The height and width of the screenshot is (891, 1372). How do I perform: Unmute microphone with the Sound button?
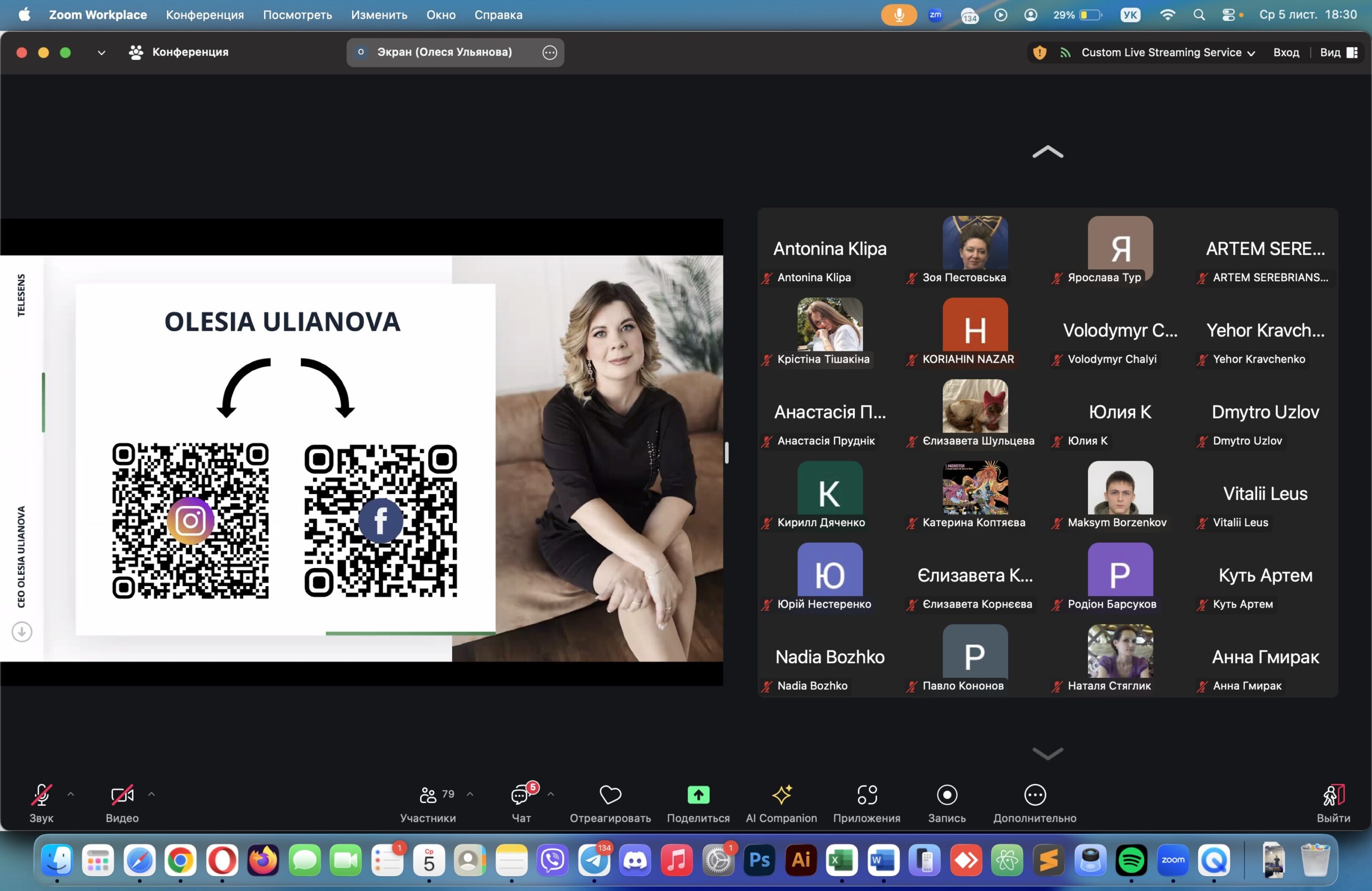(x=41, y=795)
